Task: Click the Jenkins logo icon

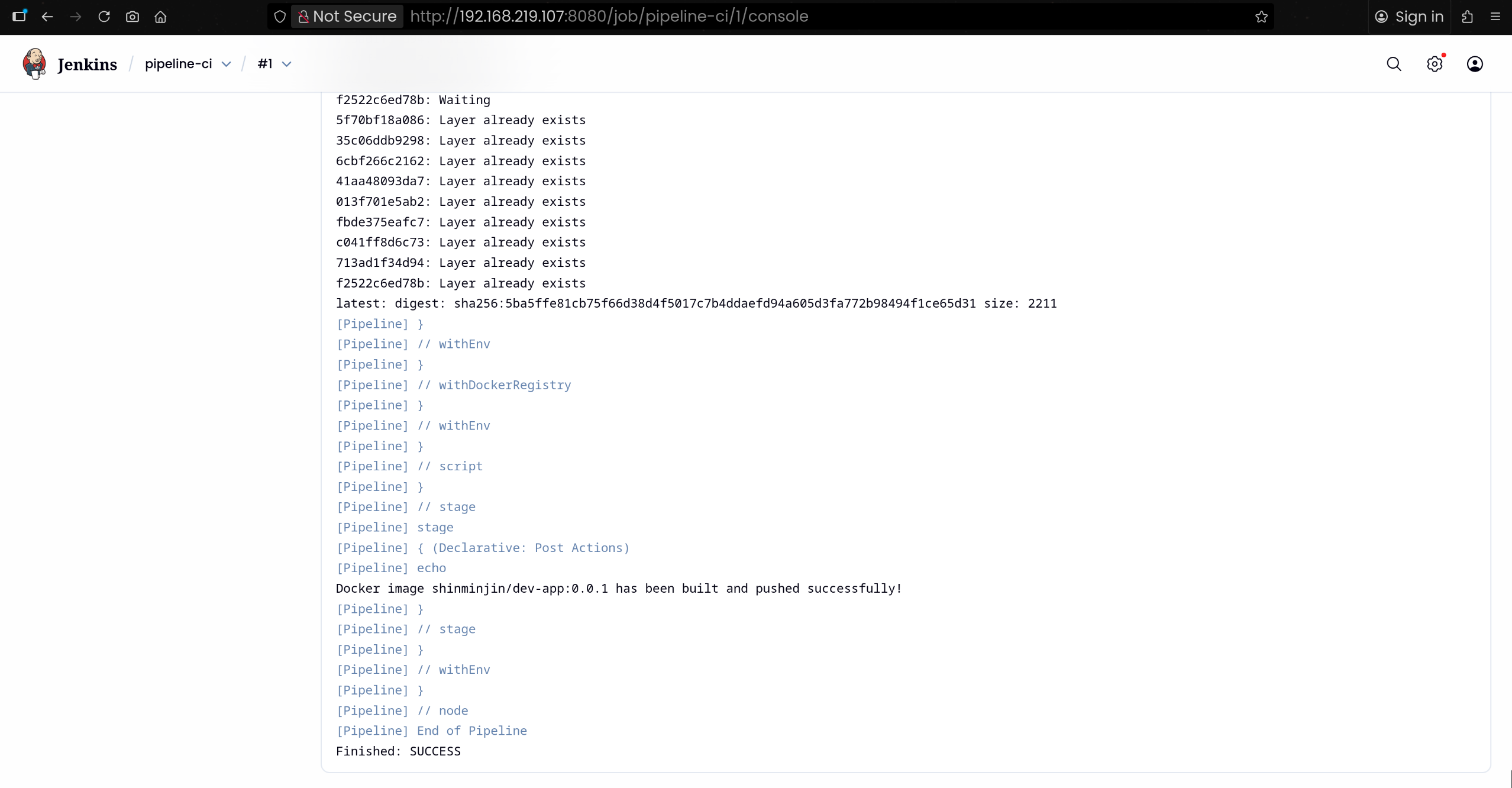Action: coord(34,64)
